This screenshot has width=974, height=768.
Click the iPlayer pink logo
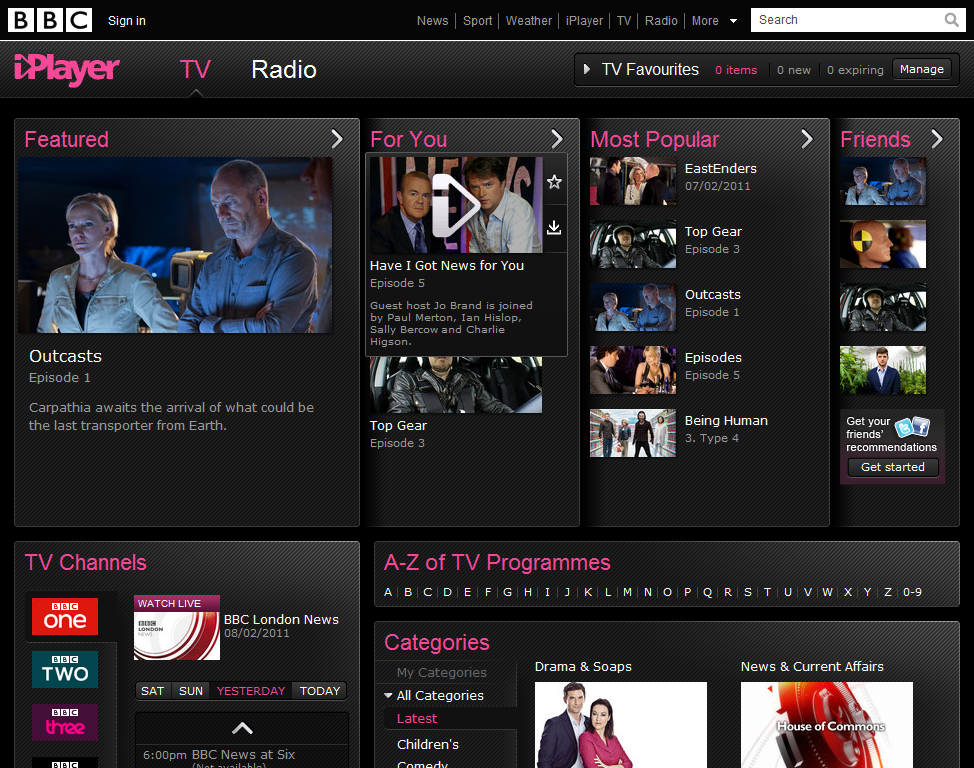(67, 70)
